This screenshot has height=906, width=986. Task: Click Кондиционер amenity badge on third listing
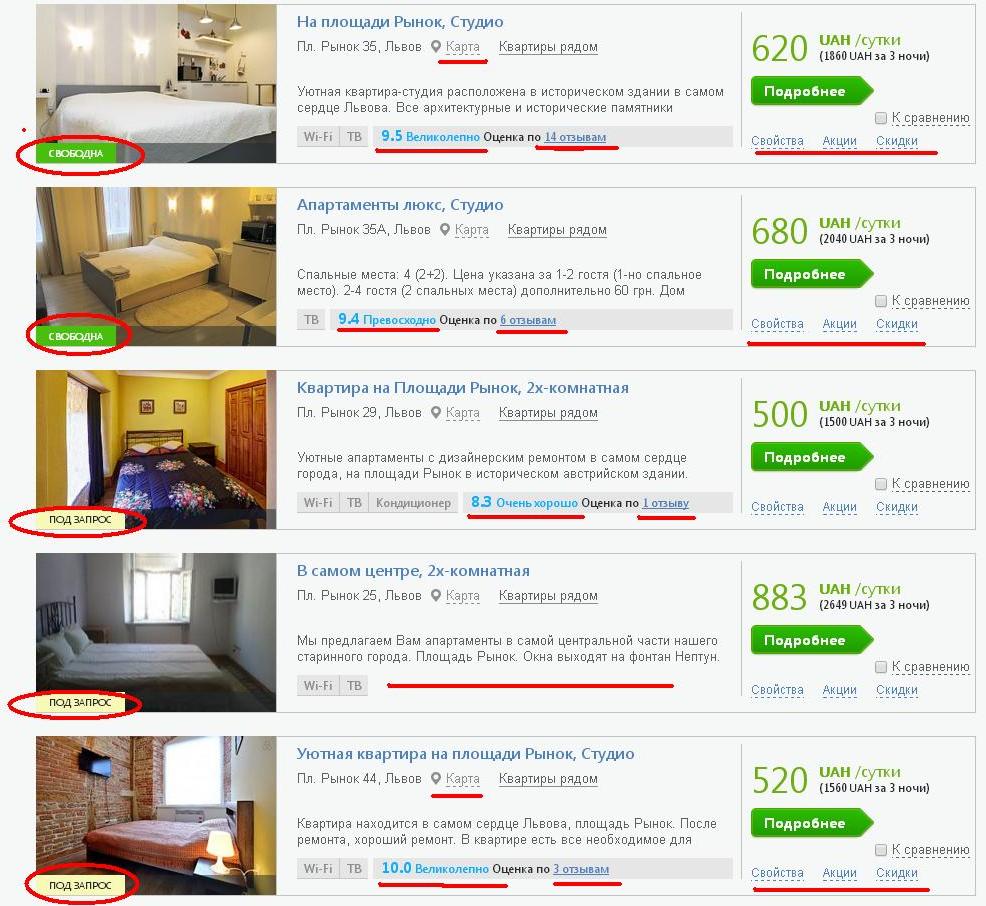pos(413,502)
